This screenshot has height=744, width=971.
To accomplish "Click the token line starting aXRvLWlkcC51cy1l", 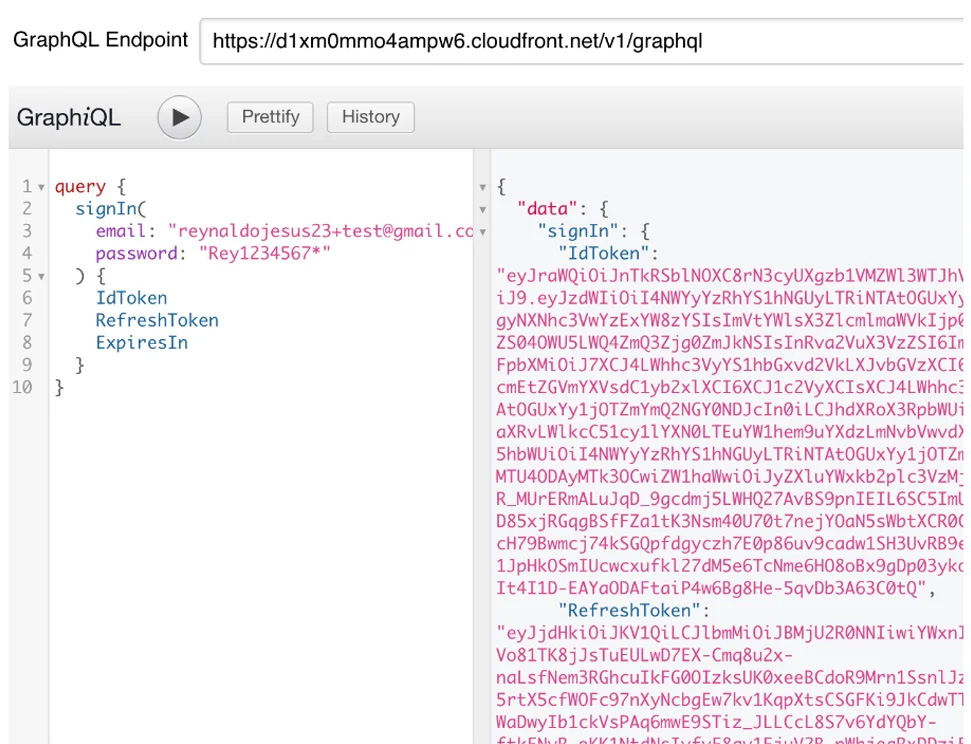I will coord(729,432).
